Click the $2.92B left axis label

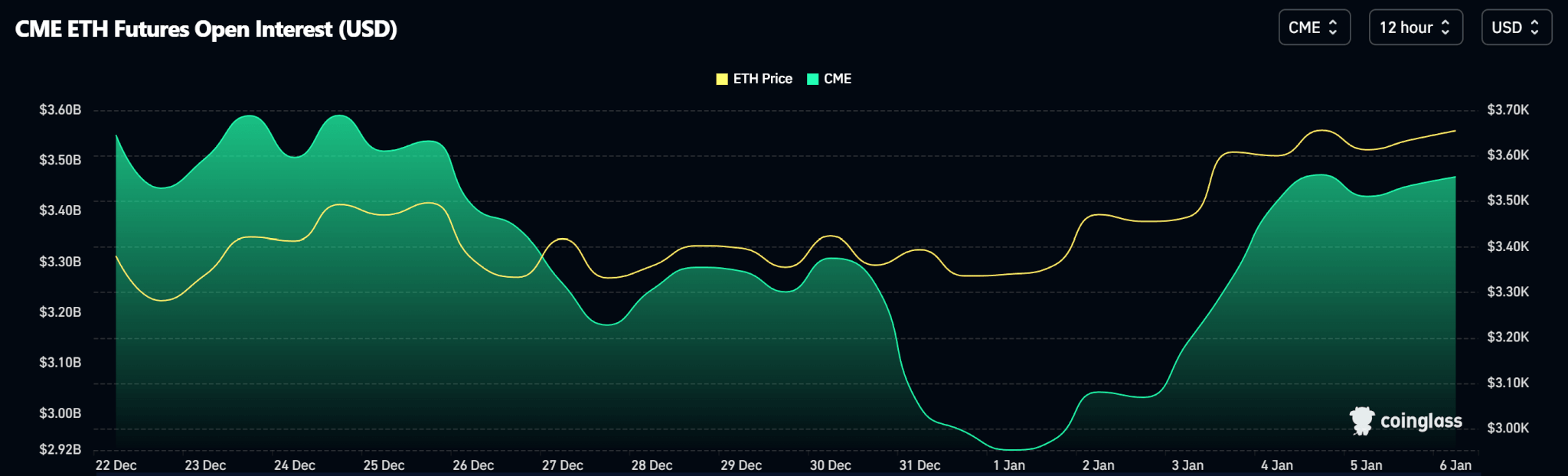click(x=60, y=449)
